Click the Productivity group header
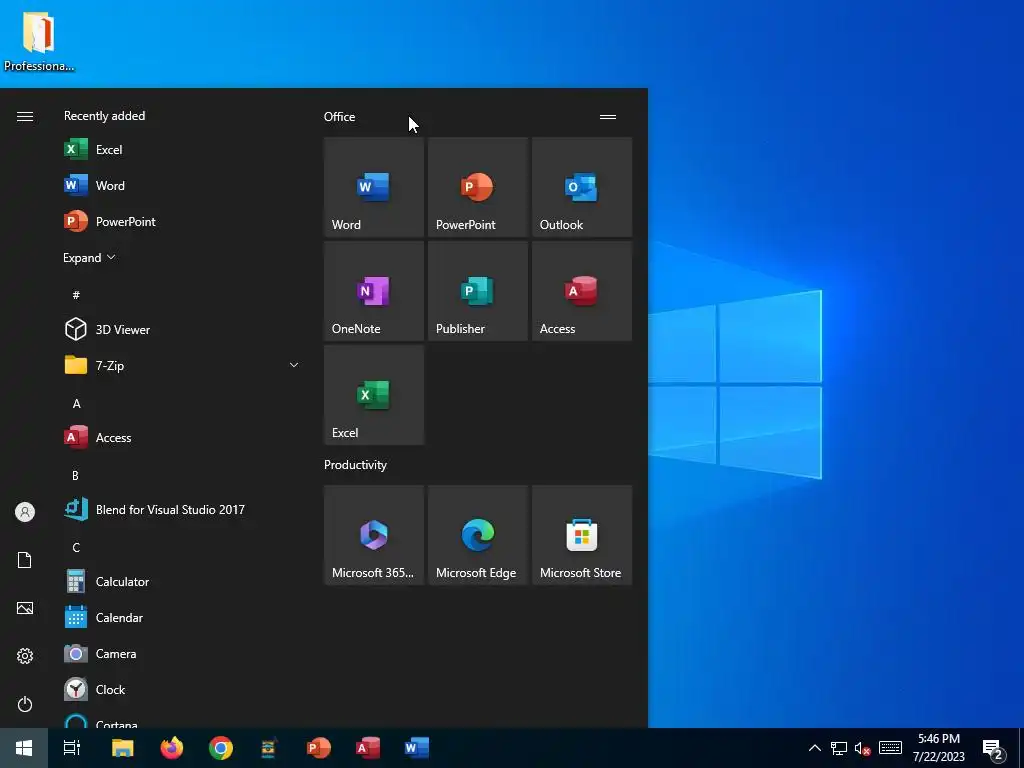 tap(355, 465)
